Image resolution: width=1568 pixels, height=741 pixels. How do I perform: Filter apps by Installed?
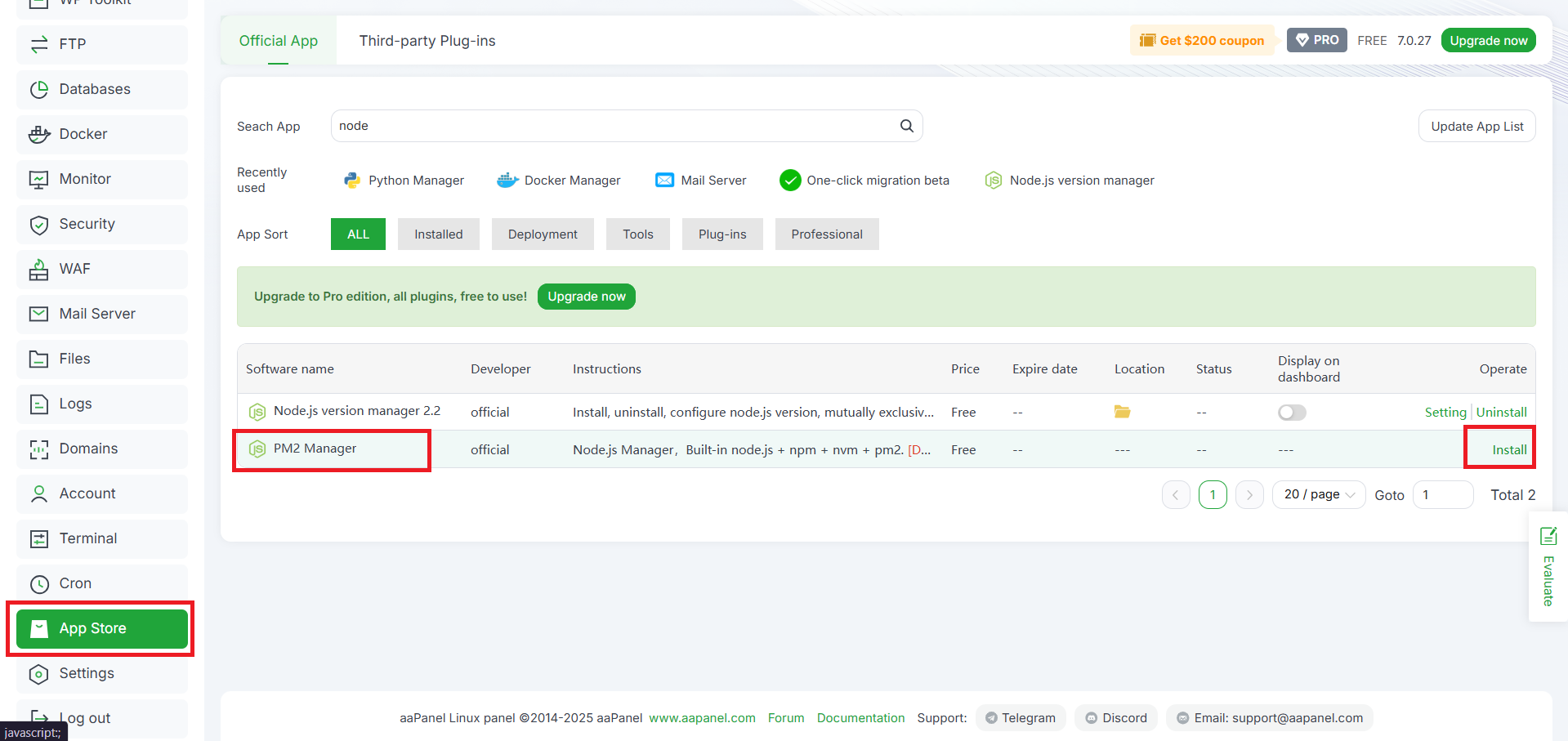point(439,234)
